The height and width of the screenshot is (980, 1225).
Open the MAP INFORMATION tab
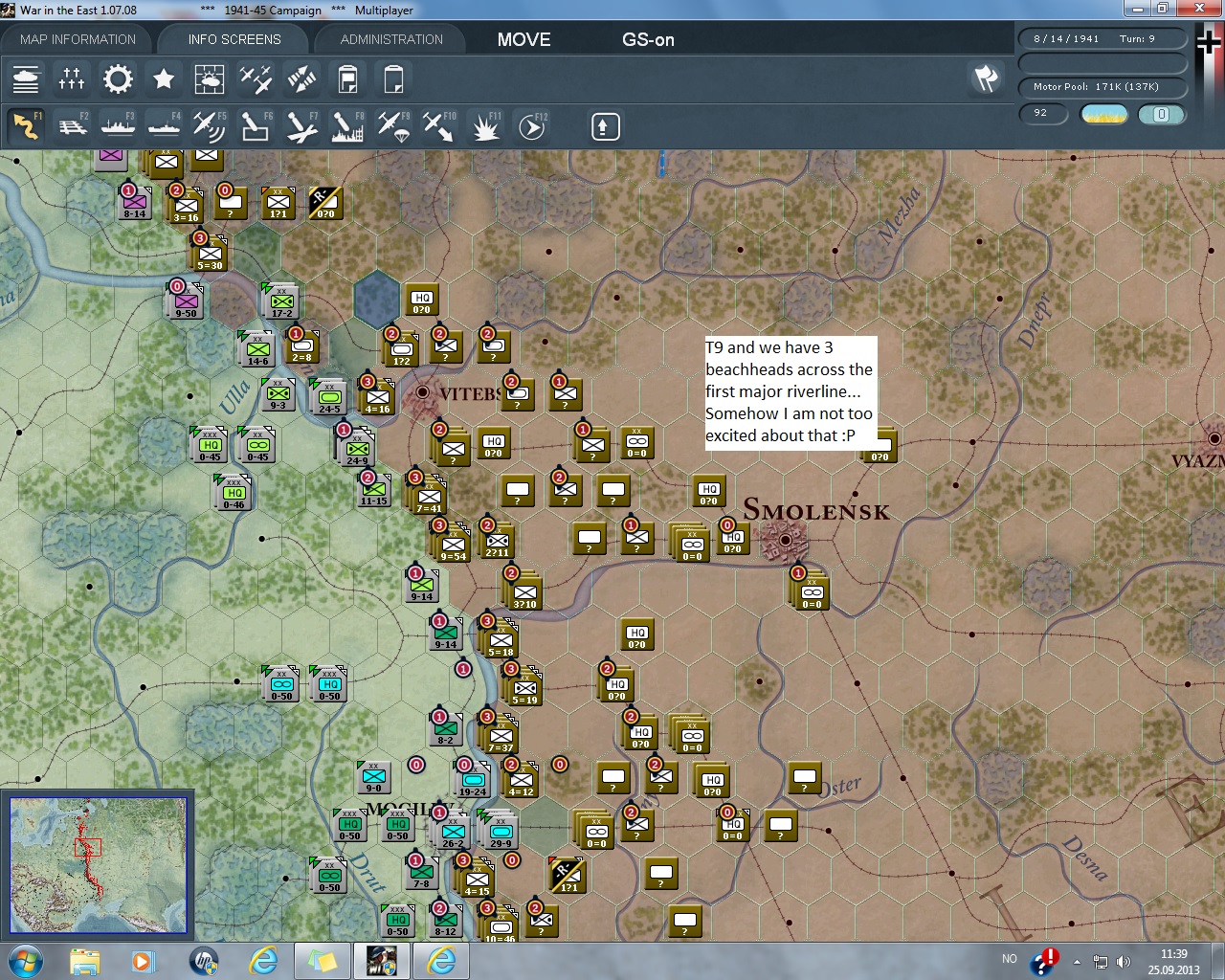(78, 39)
